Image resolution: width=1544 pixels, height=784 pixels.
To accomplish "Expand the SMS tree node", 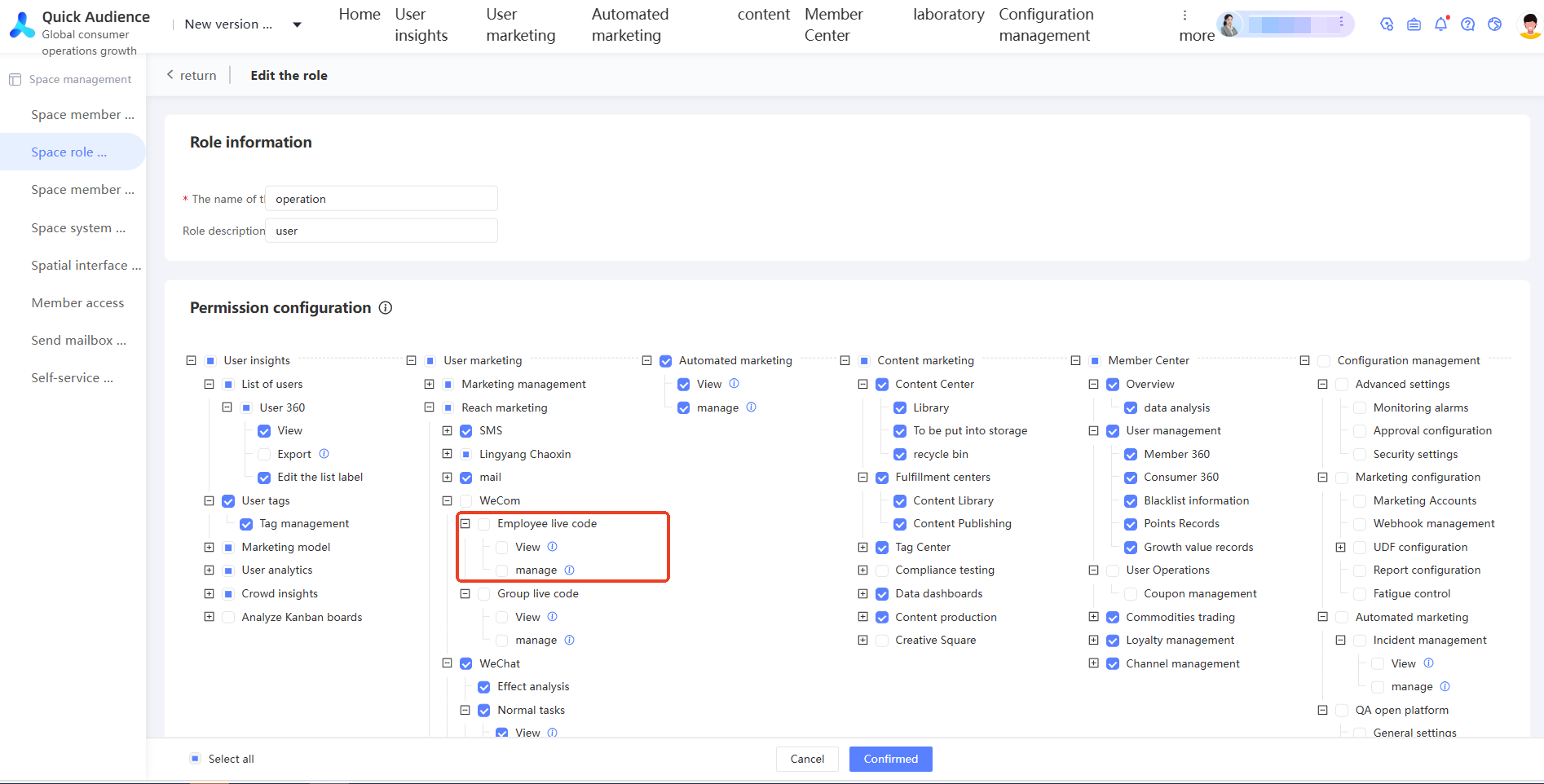I will 447,430.
